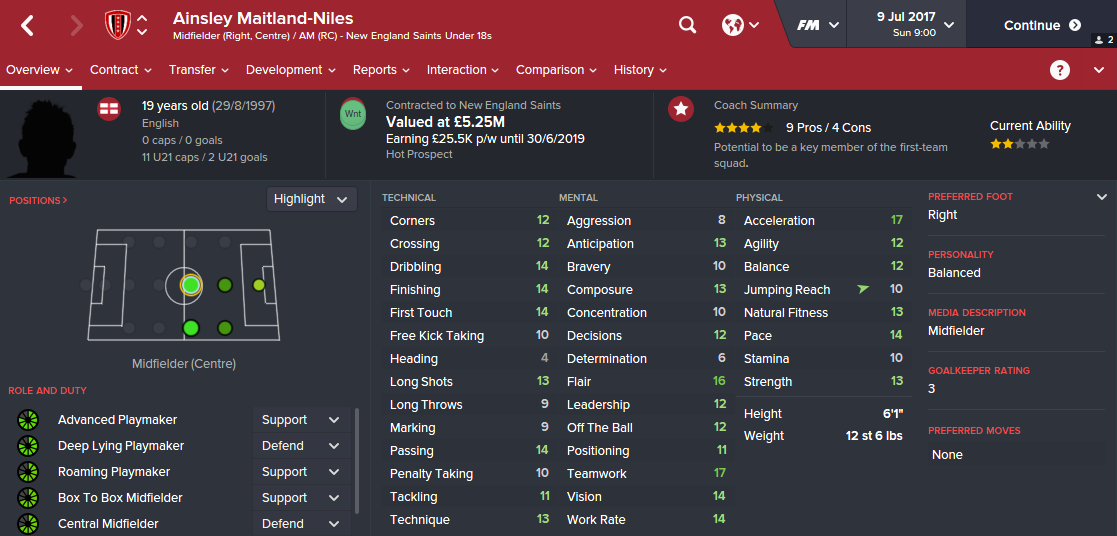1117x536 pixels.
Task: Click the Coach Summary star icon
Action: 681,109
